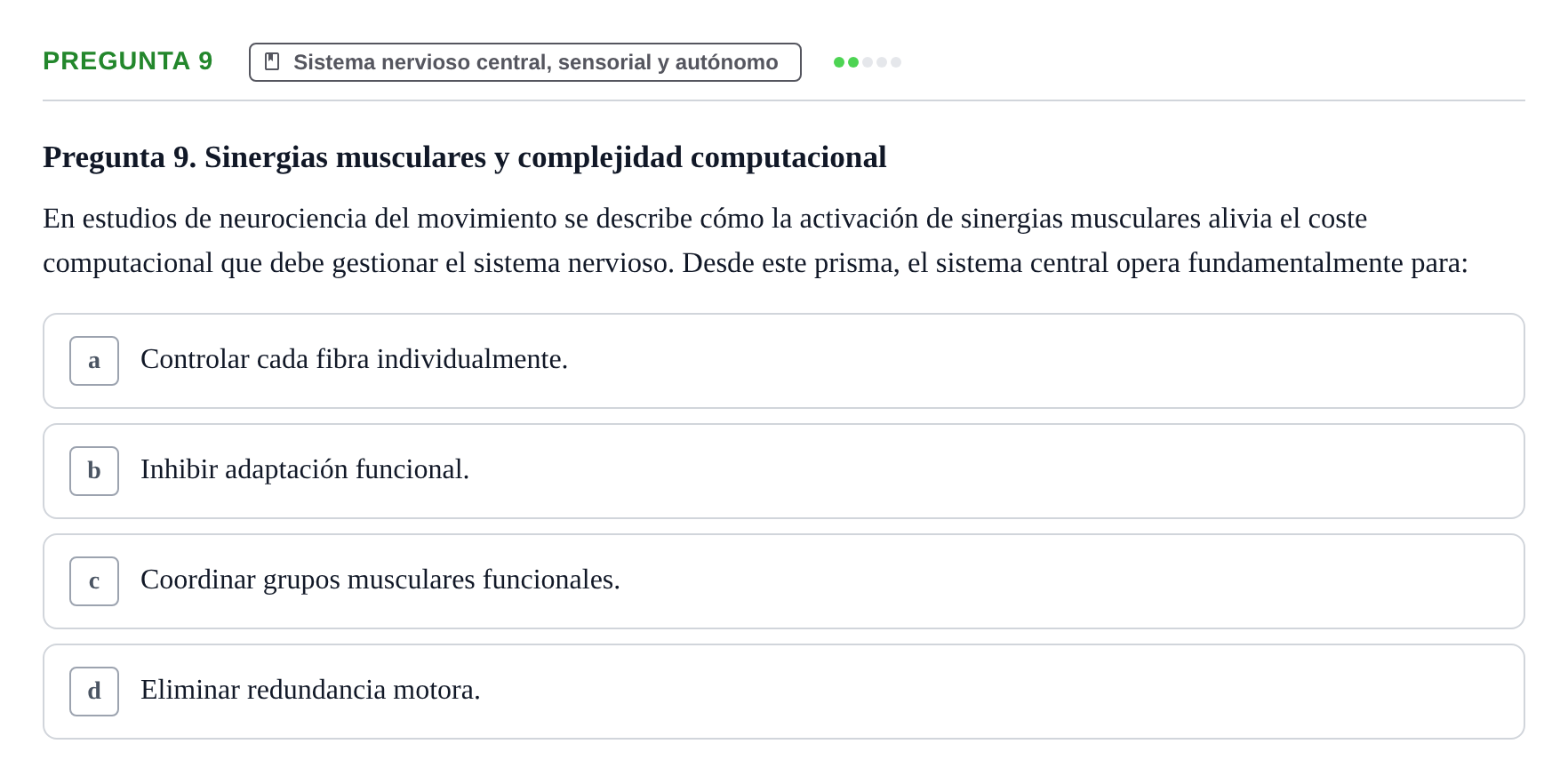
Task: Select the letter 'a' answer box
Action: pos(94,361)
